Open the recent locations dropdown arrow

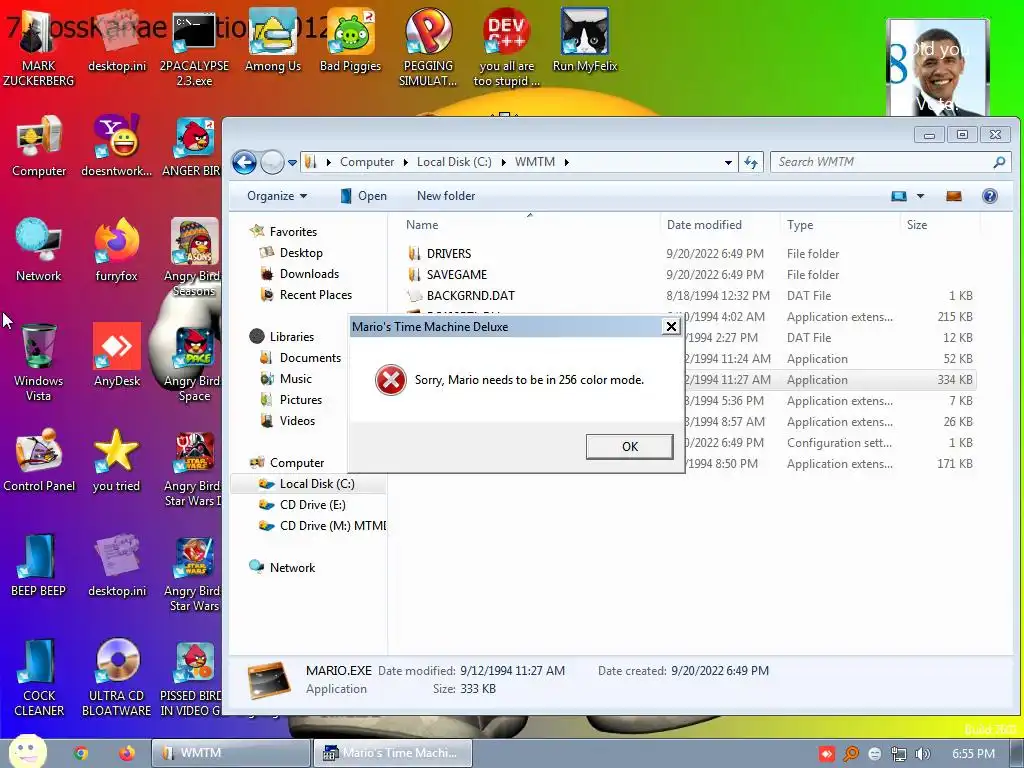(x=292, y=163)
